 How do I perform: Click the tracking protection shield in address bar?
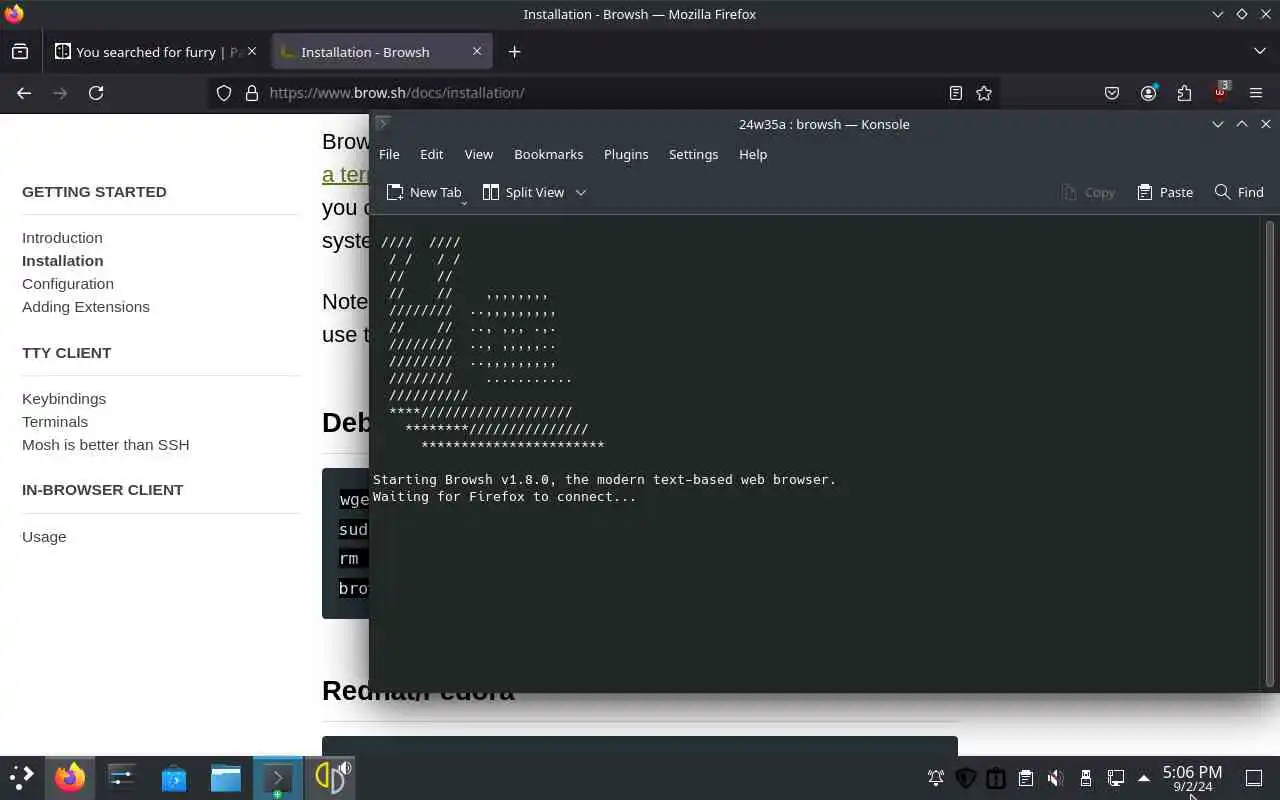224,93
